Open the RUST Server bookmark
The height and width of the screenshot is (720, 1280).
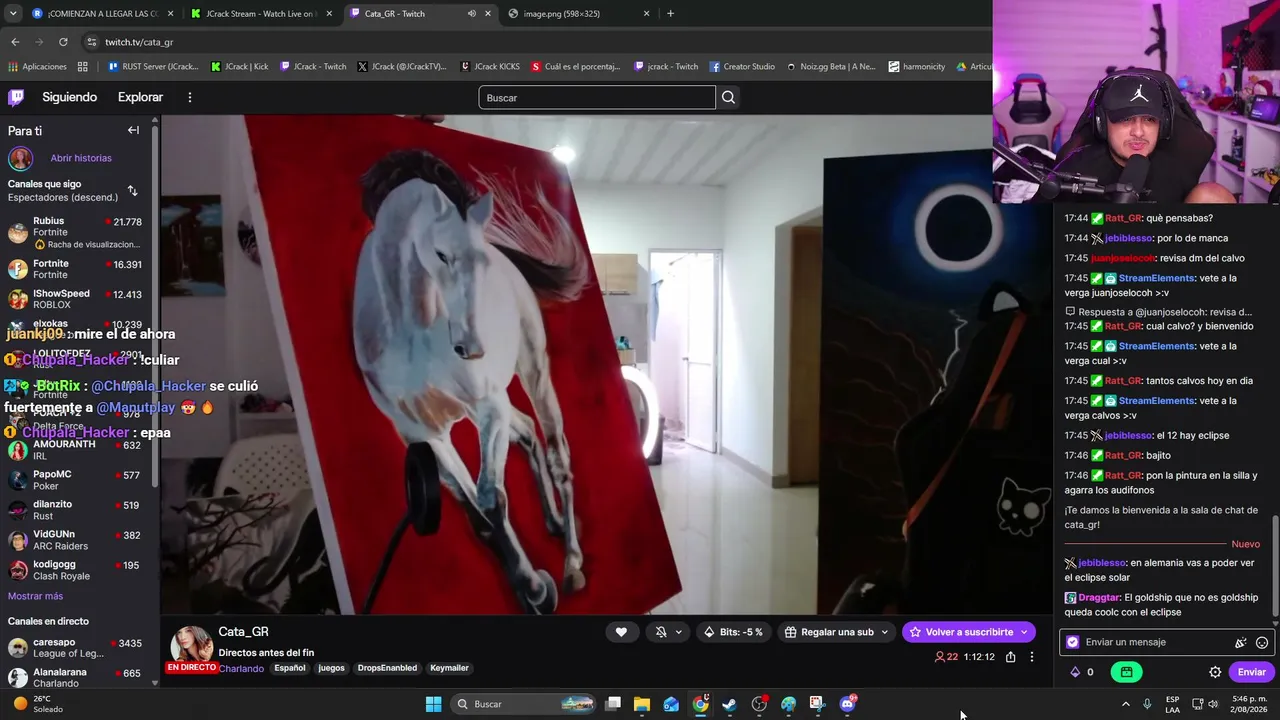point(153,67)
